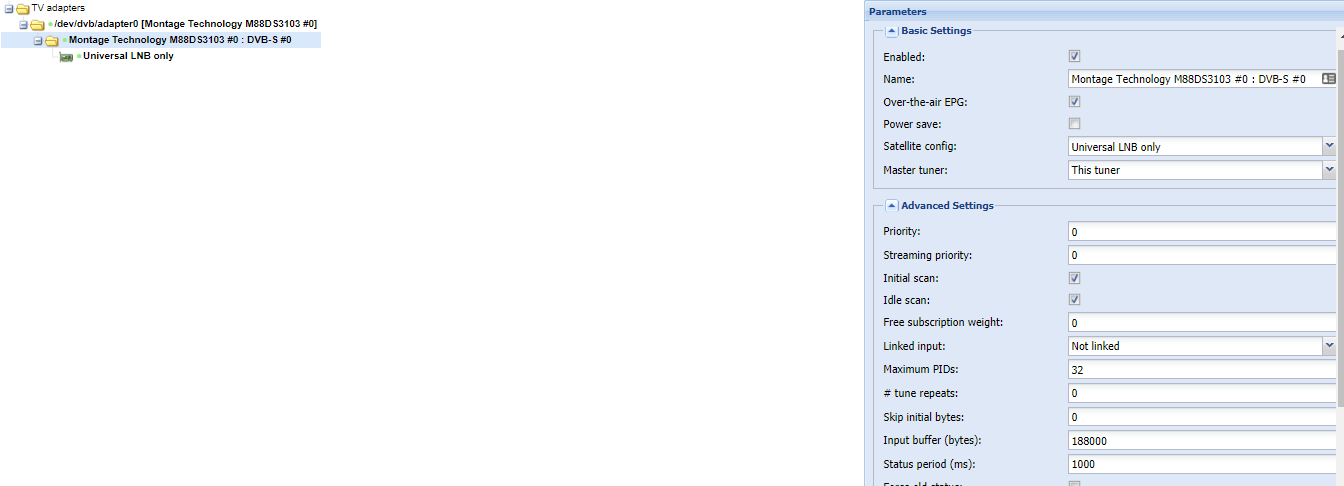
Task: Click the Universal LNB only card icon
Action: click(x=67, y=57)
